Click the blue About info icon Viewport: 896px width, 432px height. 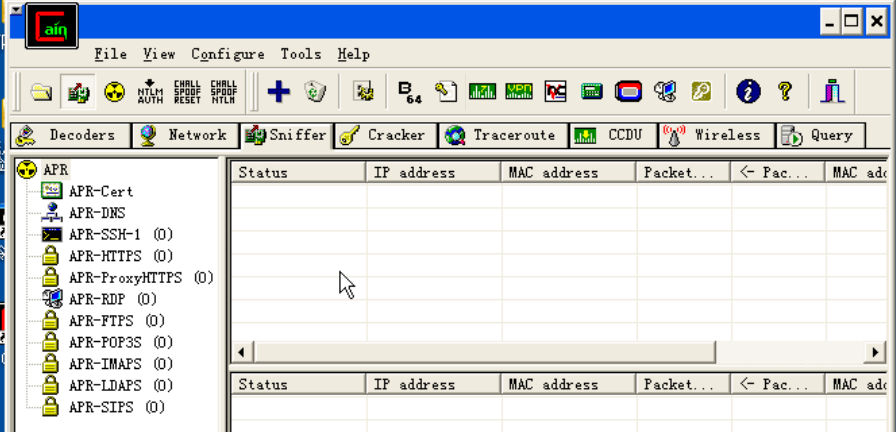[x=749, y=91]
